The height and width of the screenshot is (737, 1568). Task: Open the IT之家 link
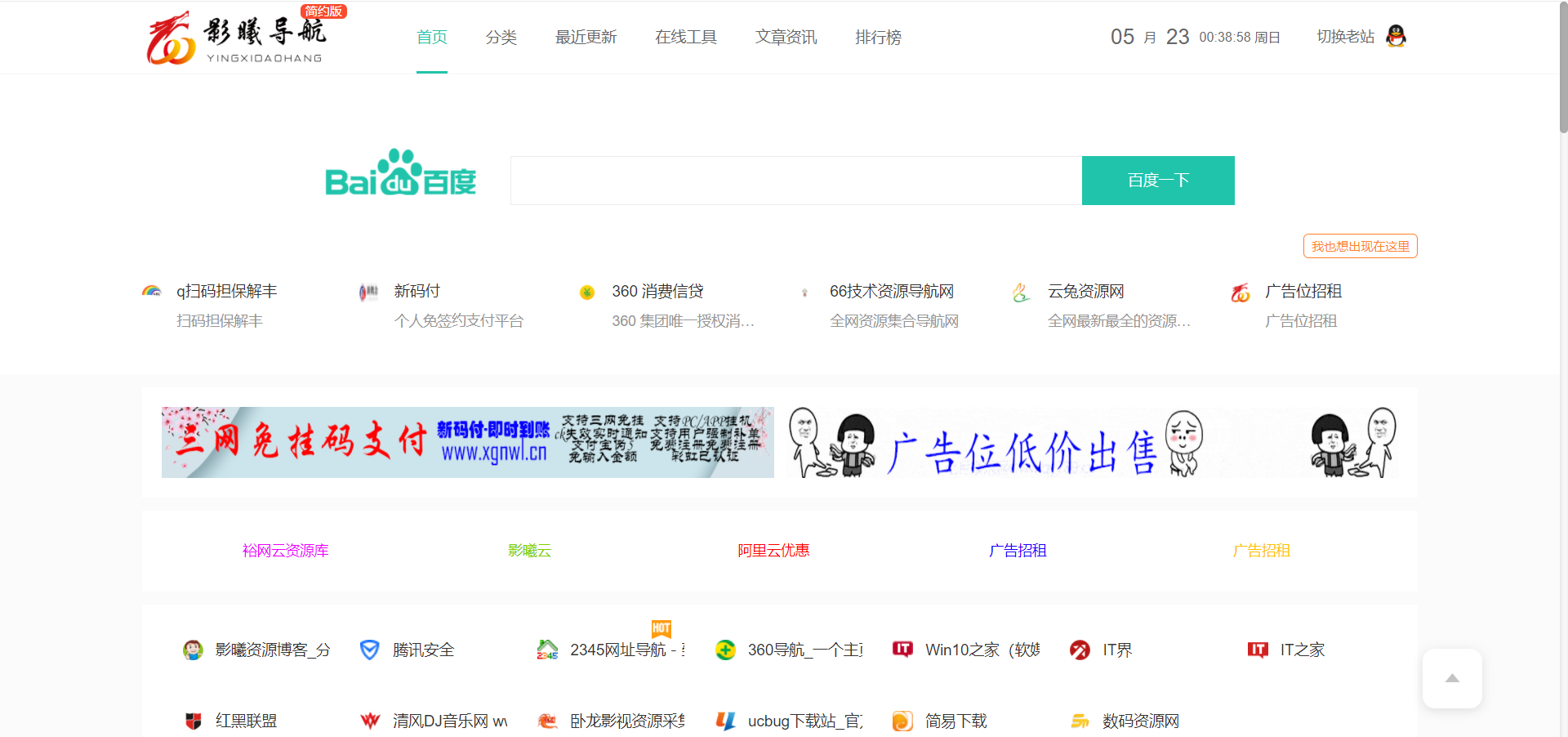(1303, 650)
